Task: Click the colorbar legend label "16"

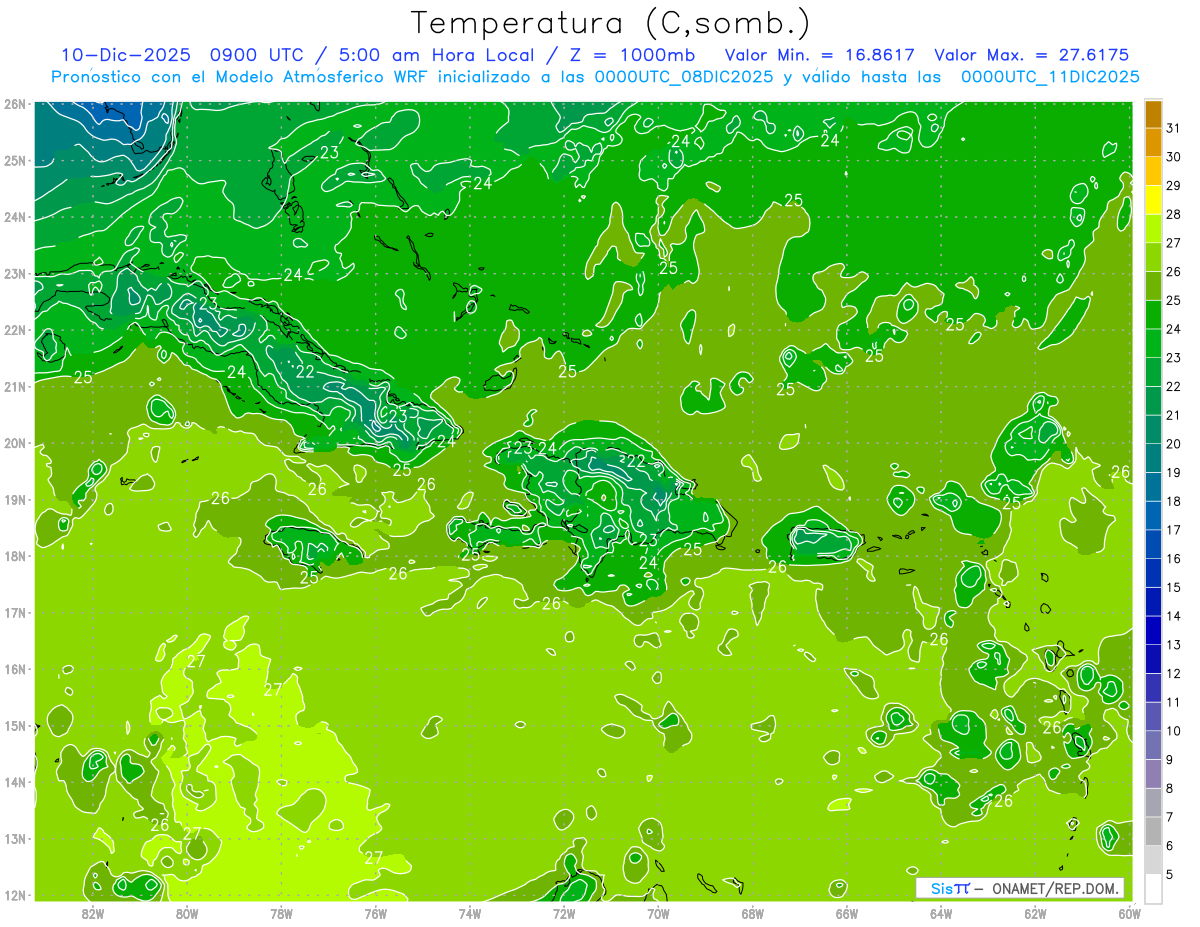Action: [1173, 559]
